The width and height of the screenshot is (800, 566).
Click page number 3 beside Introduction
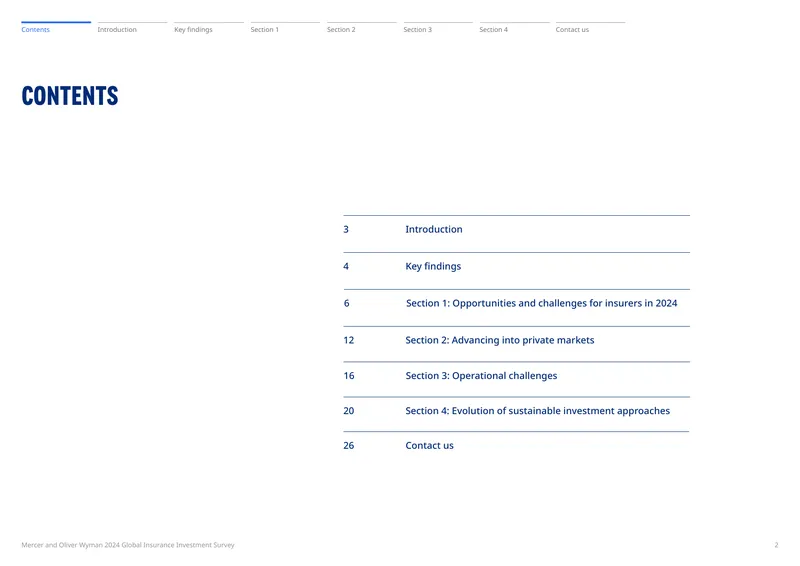pos(346,229)
